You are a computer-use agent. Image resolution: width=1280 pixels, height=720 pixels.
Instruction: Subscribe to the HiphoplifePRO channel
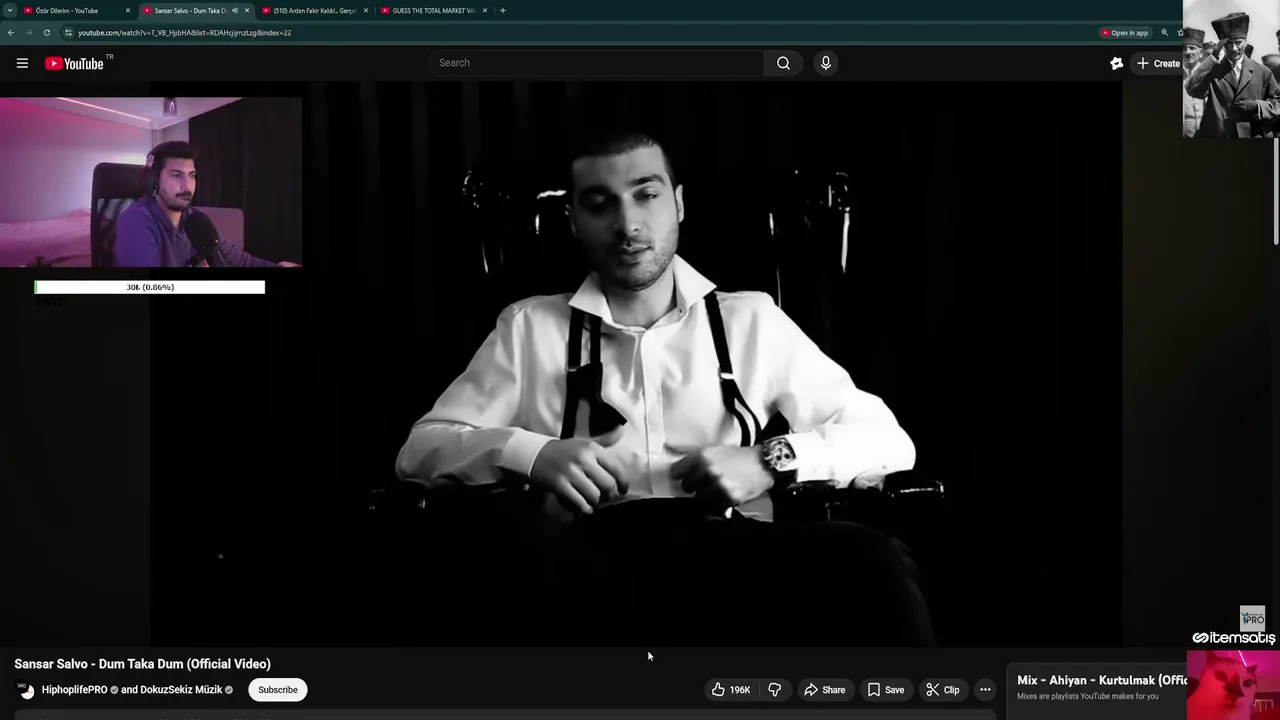[278, 690]
